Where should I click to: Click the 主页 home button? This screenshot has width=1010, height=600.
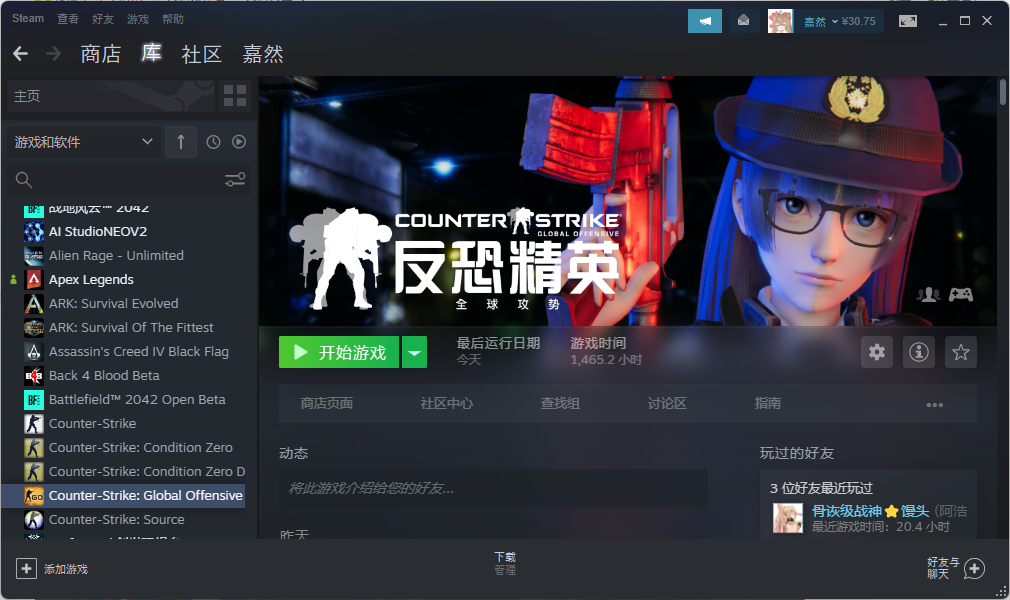pyautogui.click(x=111, y=96)
